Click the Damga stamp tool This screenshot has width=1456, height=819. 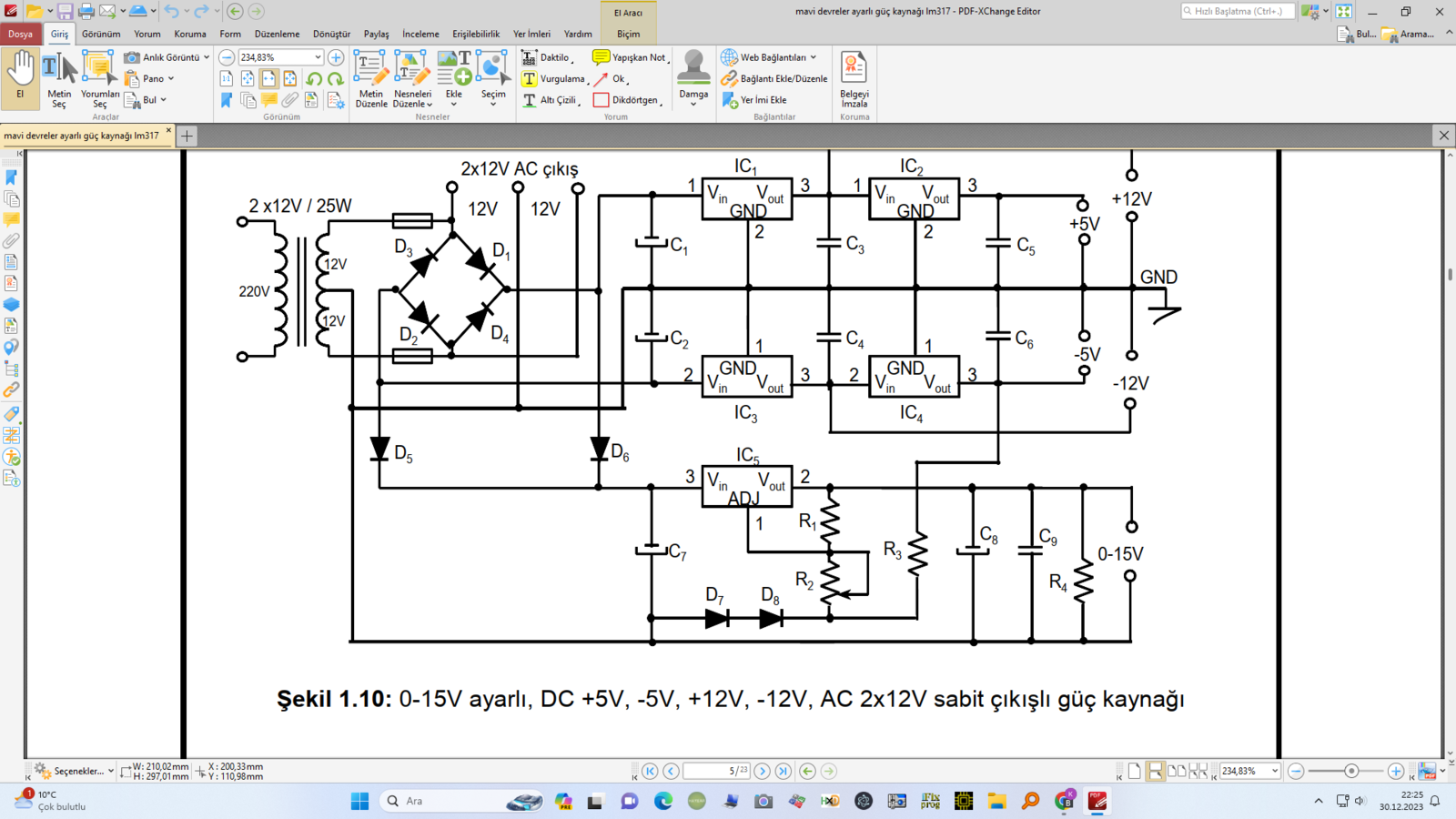click(x=693, y=78)
